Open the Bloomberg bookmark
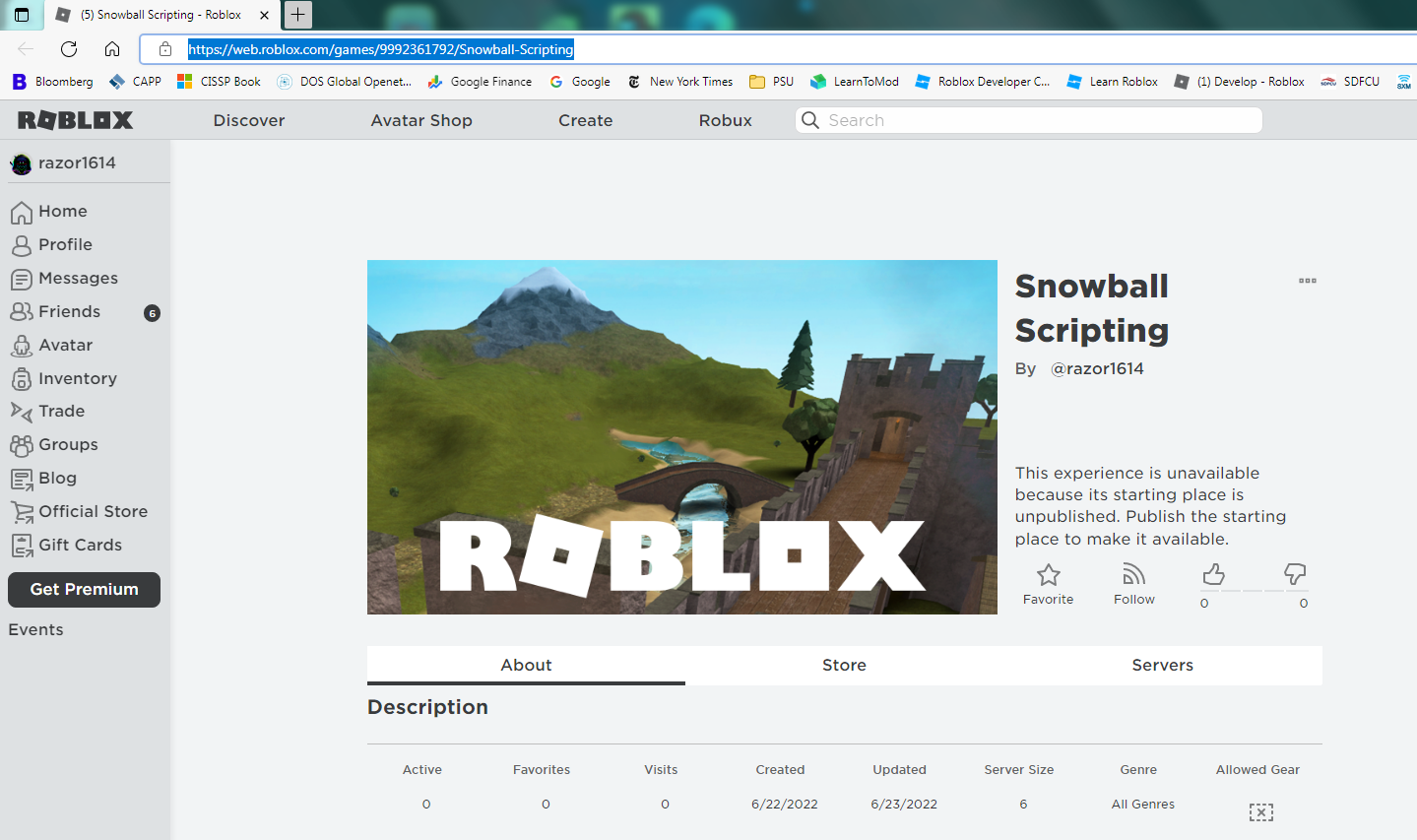 click(x=52, y=82)
